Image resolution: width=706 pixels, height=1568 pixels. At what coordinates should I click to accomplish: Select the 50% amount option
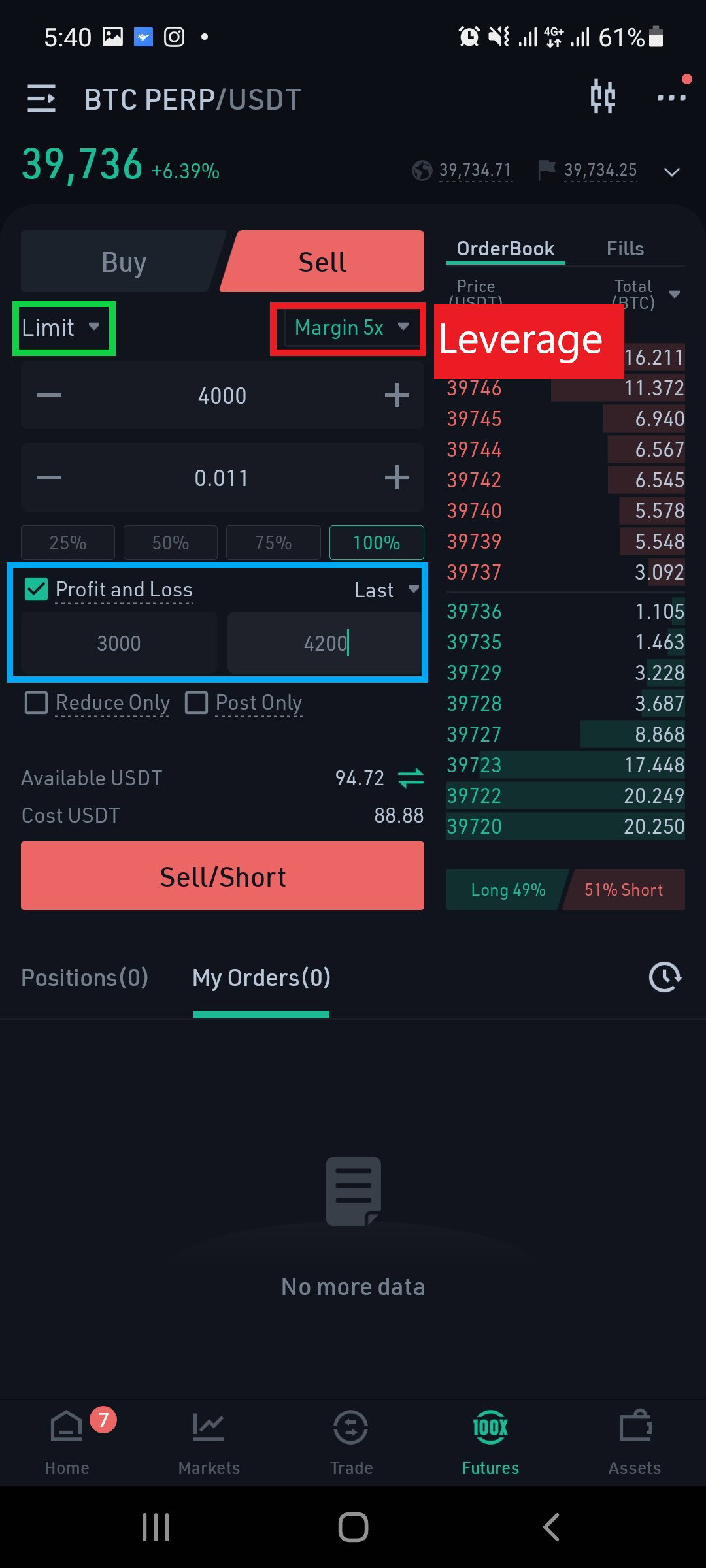click(171, 543)
